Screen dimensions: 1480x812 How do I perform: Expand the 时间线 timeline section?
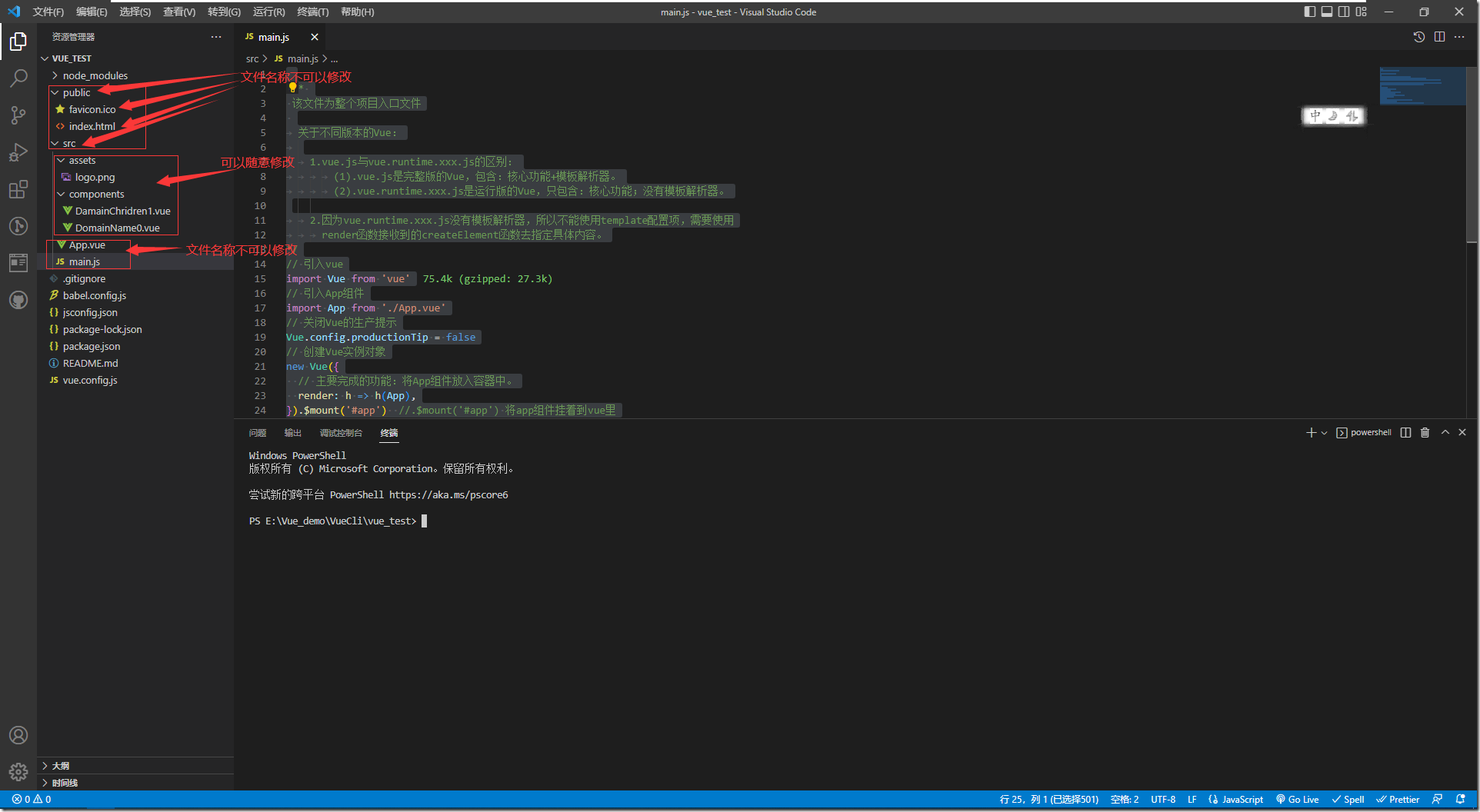135,783
